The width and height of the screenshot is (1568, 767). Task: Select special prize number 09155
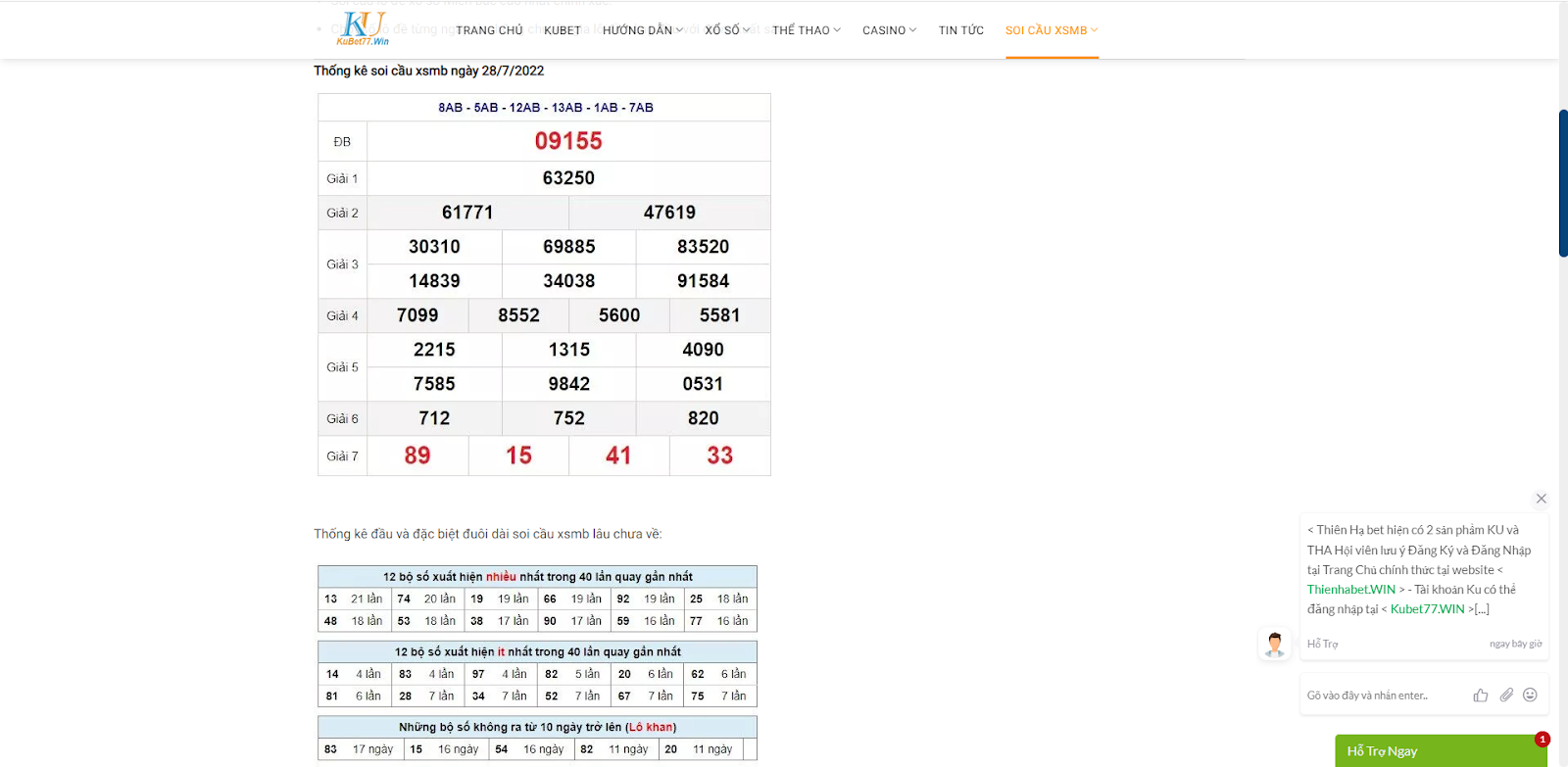point(568,141)
